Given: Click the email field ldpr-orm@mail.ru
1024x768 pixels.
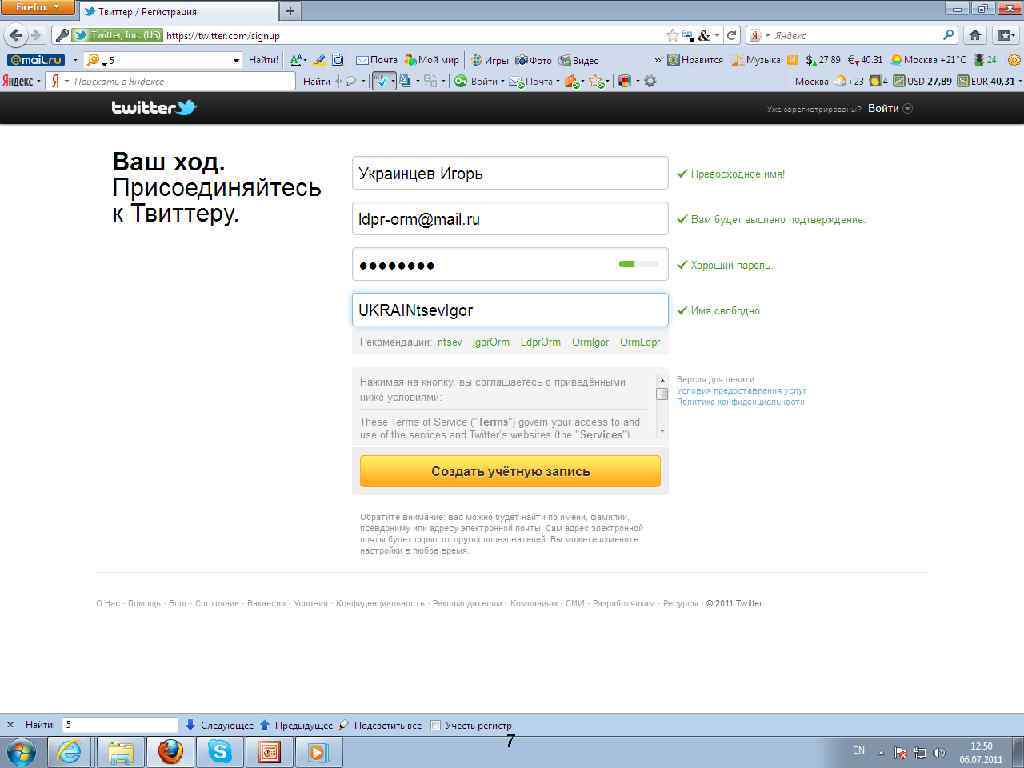Looking at the screenshot, I should (510, 219).
